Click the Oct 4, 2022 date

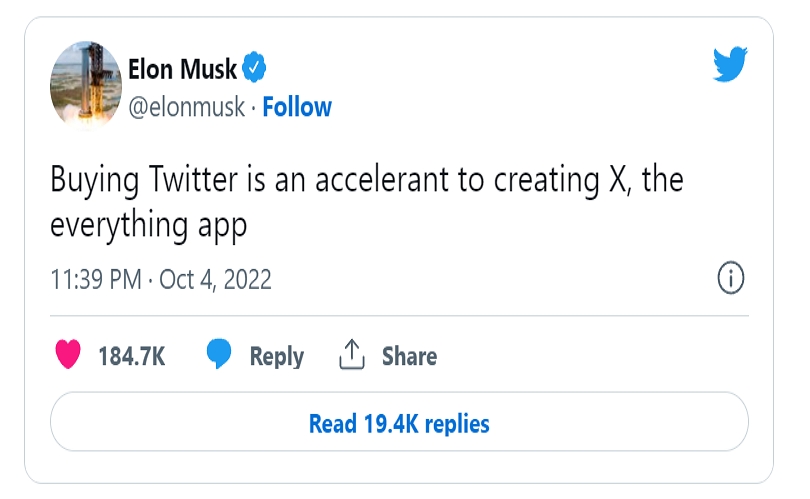214,280
